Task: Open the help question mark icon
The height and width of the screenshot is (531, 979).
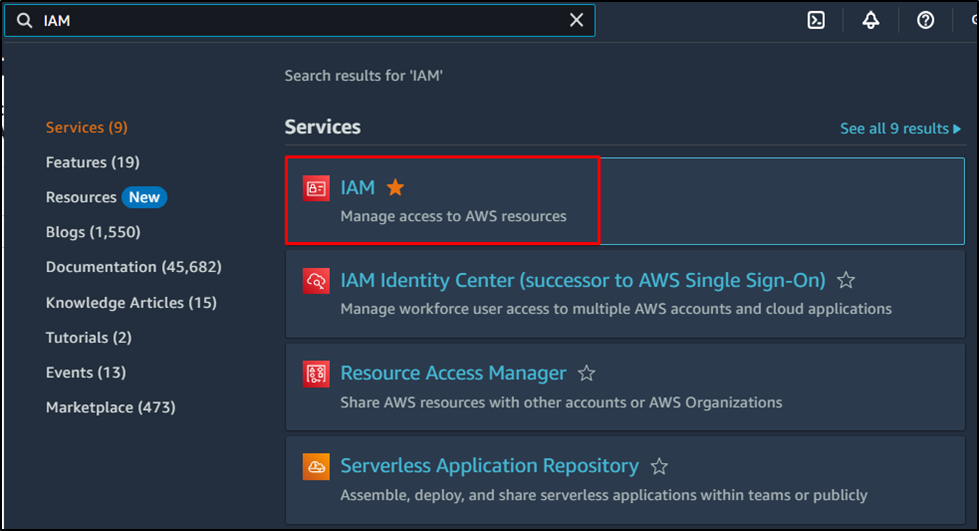Action: (925, 20)
